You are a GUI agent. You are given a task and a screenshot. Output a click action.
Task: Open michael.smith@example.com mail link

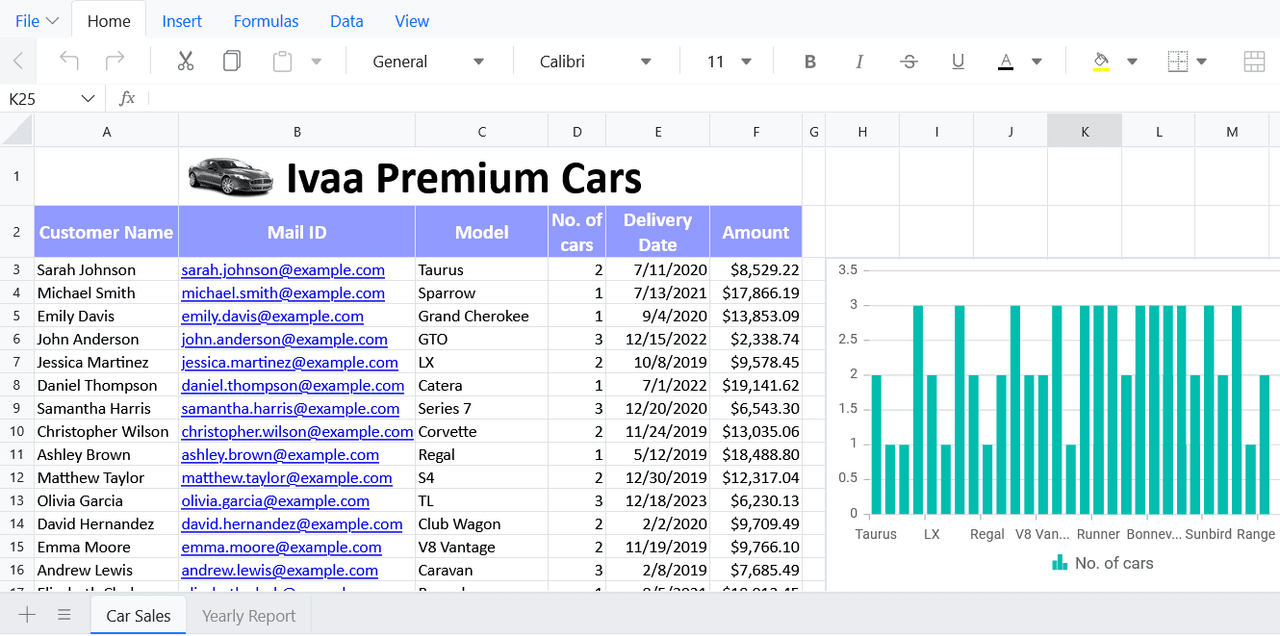(283, 293)
